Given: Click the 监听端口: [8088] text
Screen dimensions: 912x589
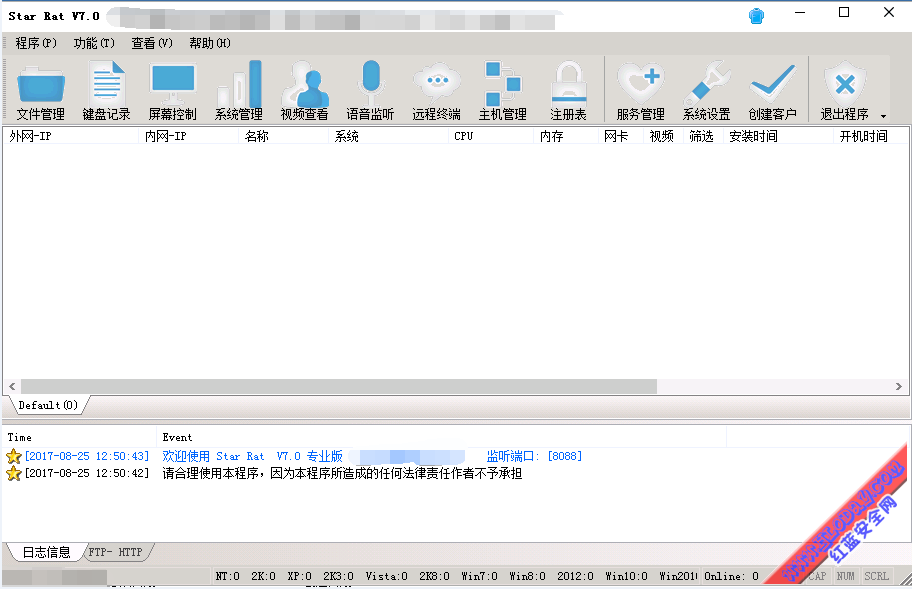Looking at the screenshot, I should click(534, 456).
